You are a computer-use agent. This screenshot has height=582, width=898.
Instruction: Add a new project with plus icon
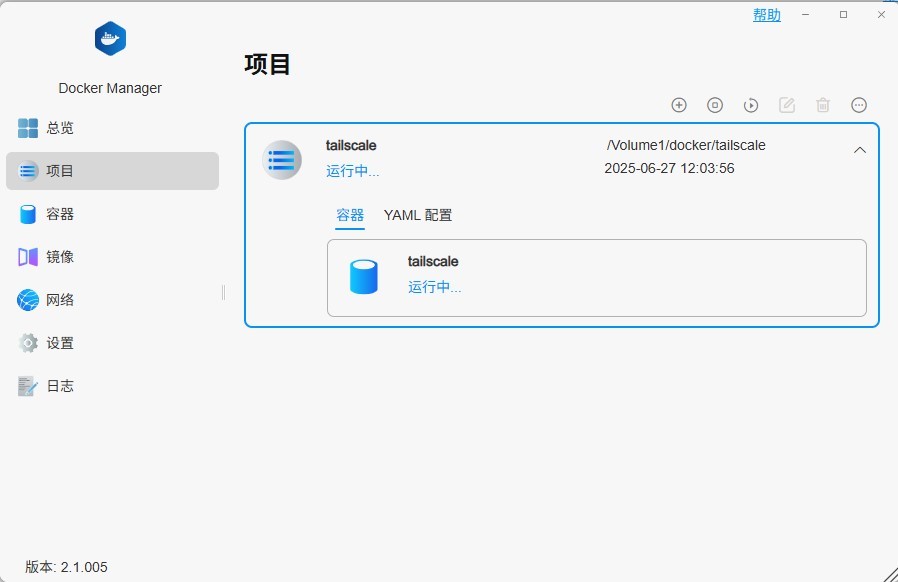click(x=679, y=105)
